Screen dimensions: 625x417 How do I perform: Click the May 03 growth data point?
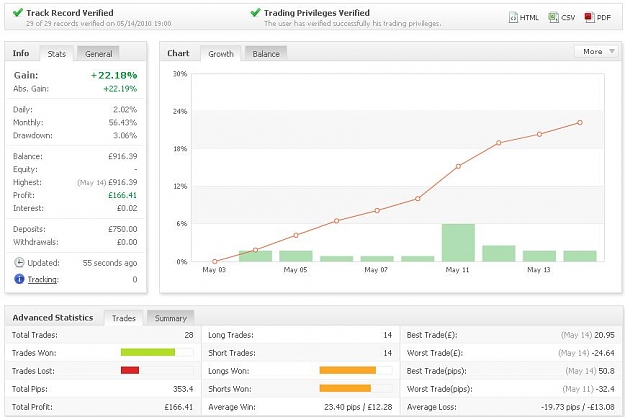click(215, 262)
